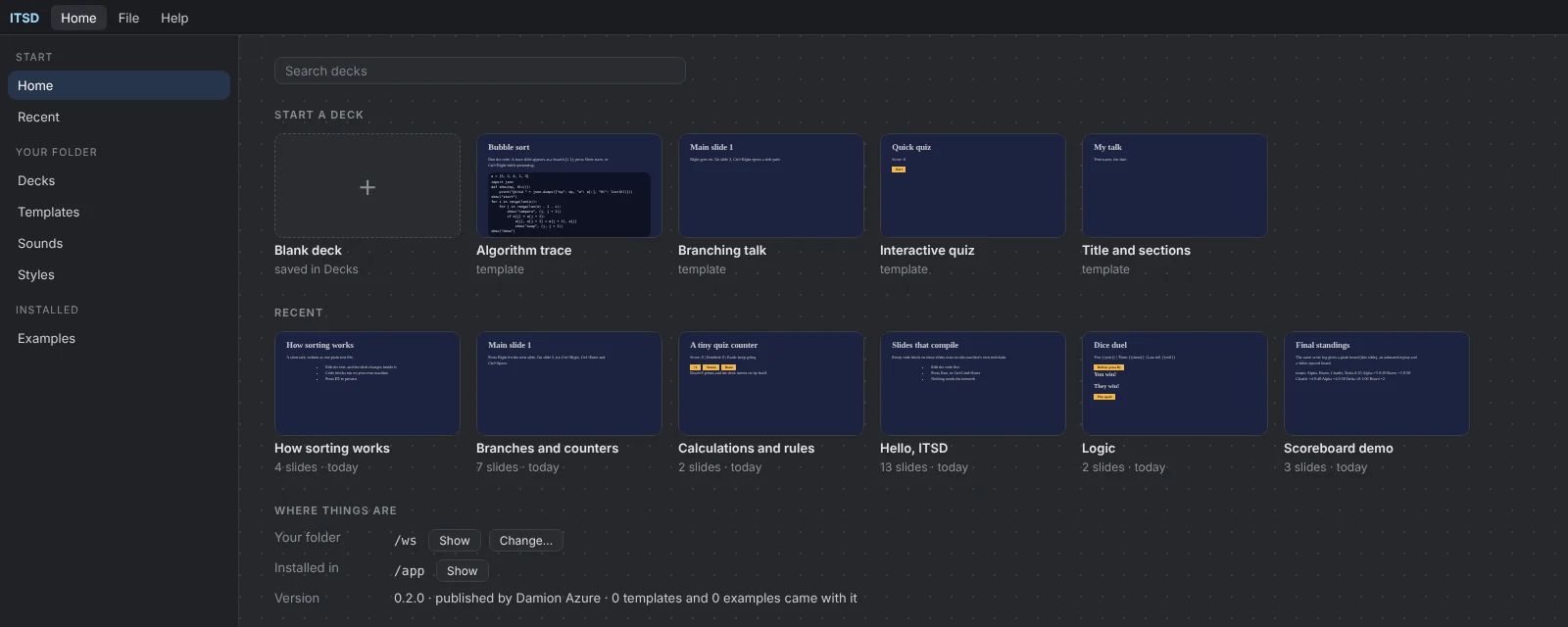Click the 'Your folder' label

point(308,537)
